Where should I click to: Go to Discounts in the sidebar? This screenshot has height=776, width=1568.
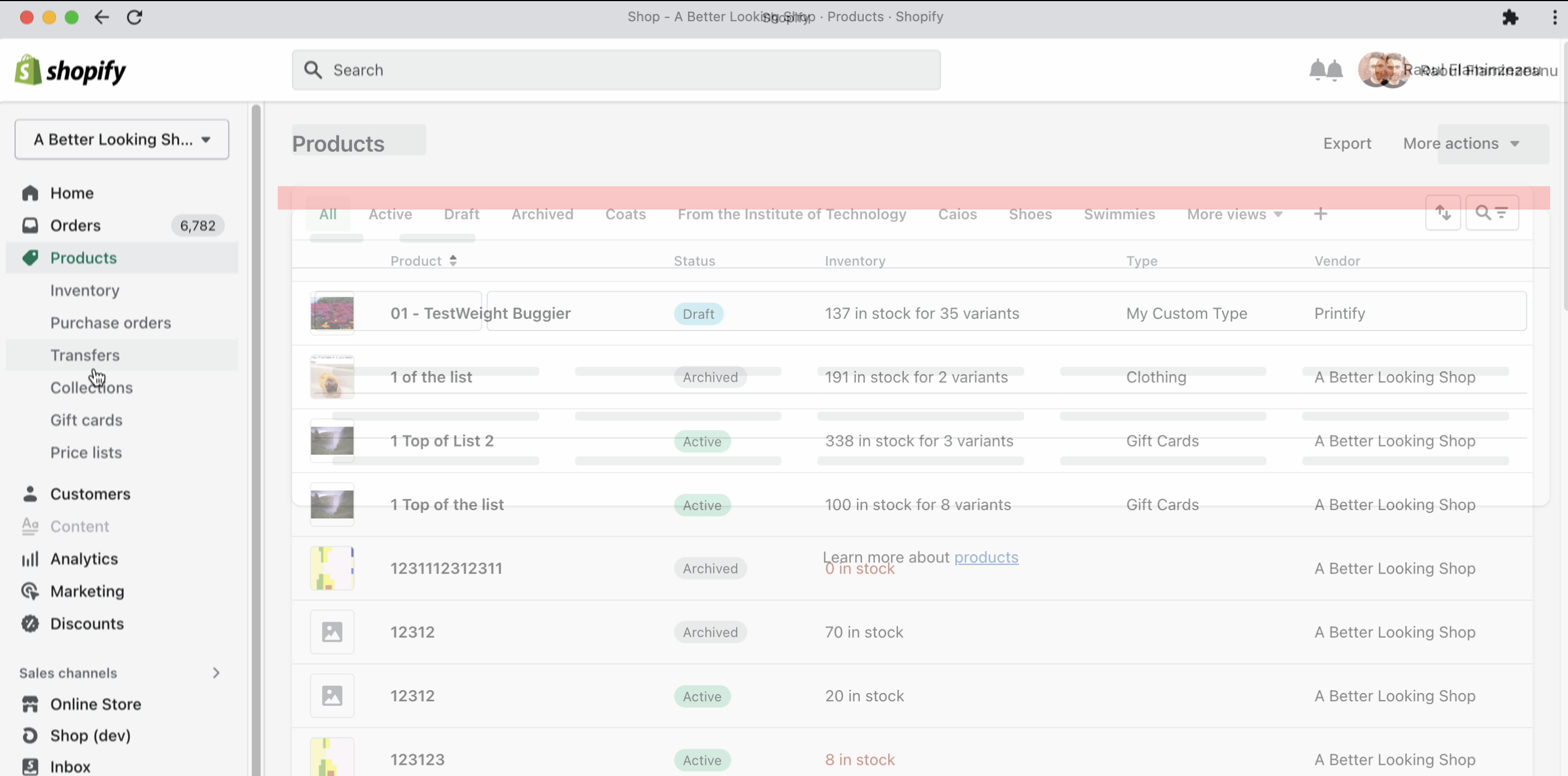(x=86, y=623)
